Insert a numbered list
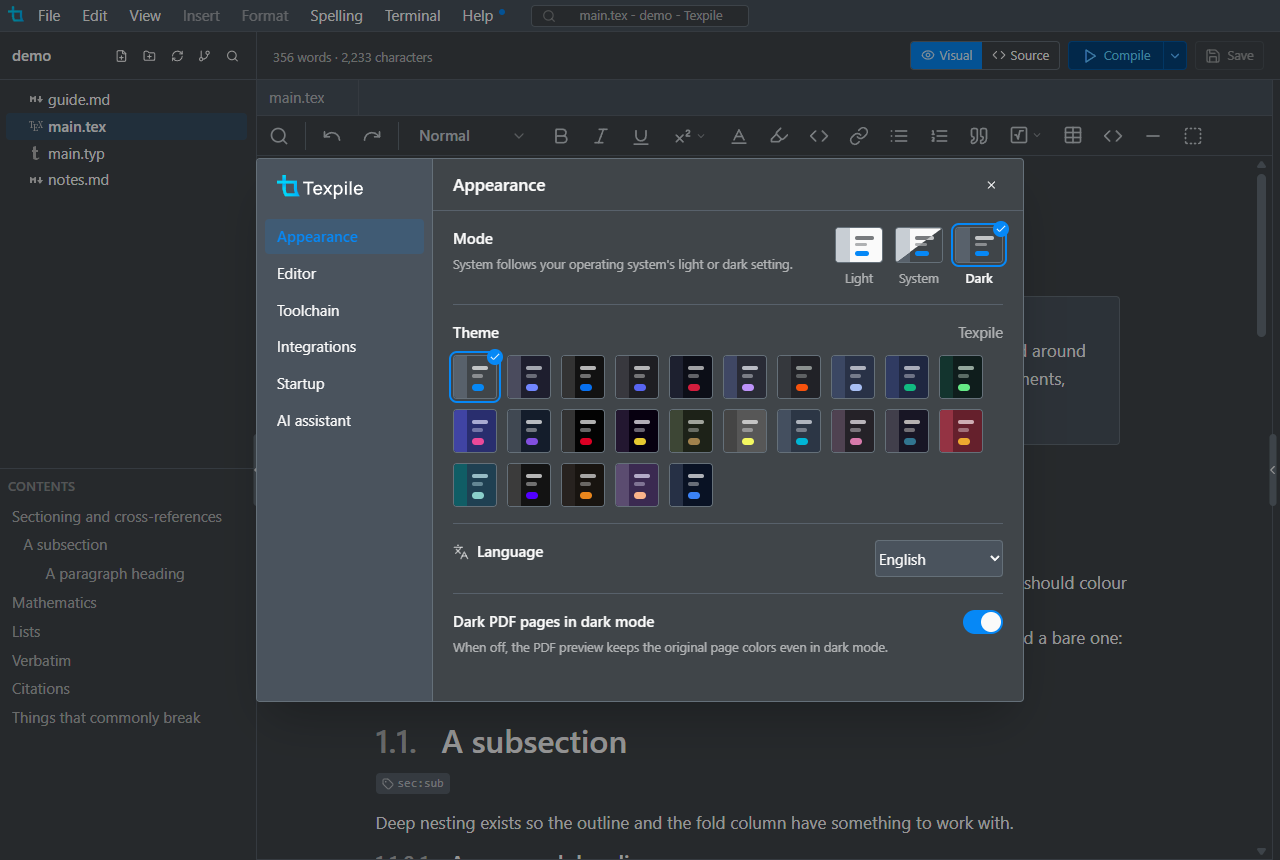 (x=939, y=136)
